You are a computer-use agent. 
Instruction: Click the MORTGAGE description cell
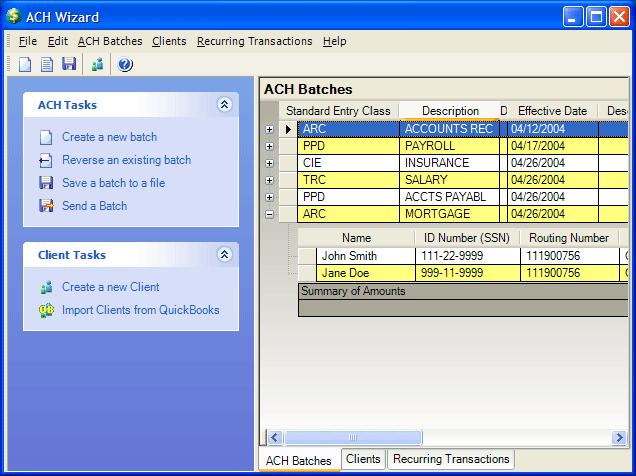pos(449,214)
